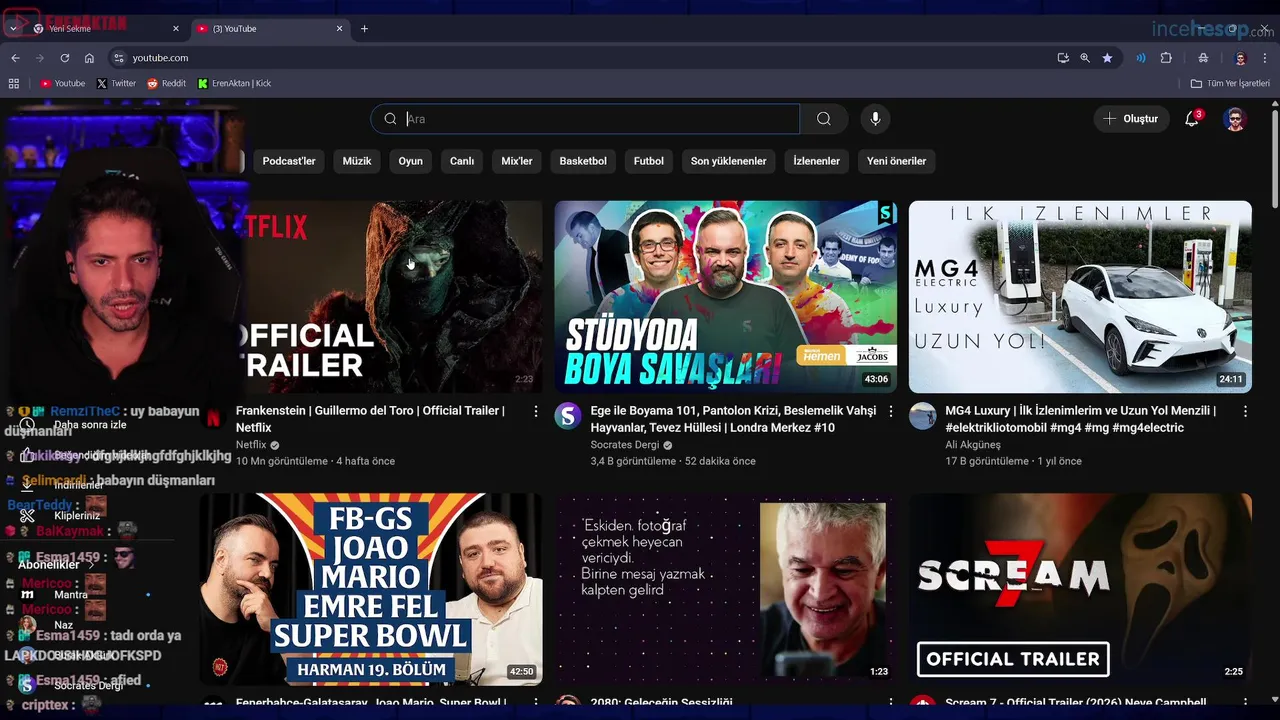Close the Yeni Sekme tab

click(x=177, y=29)
